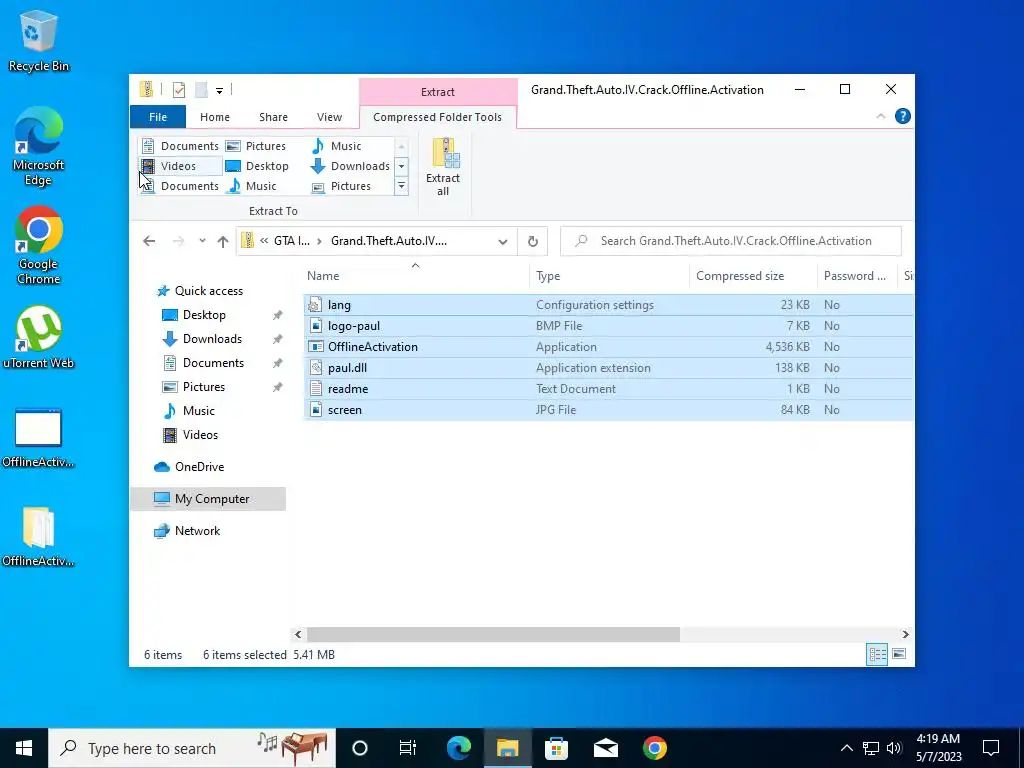Open the recent locations dropdown
1024x768 pixels.
coord(202,241)
